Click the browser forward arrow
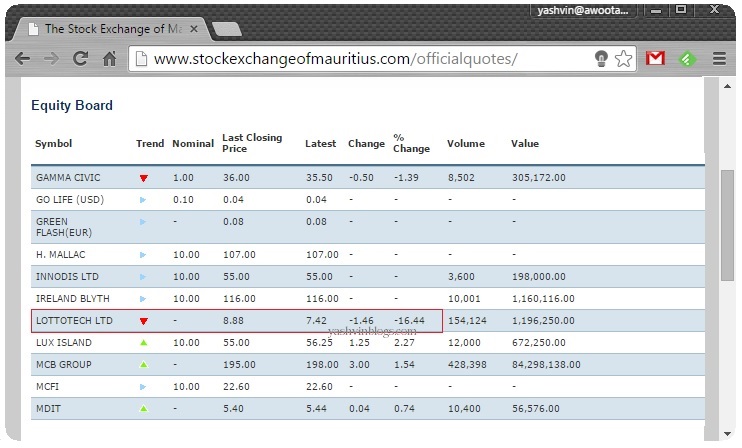The height and width of the screenshot is (448, 742). [x=51, y=59]
